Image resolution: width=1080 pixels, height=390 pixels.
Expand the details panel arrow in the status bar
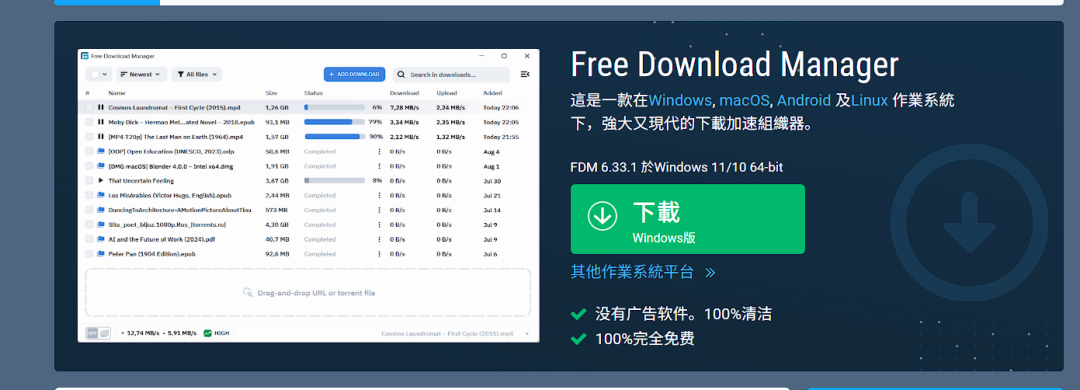pos(527,333)
